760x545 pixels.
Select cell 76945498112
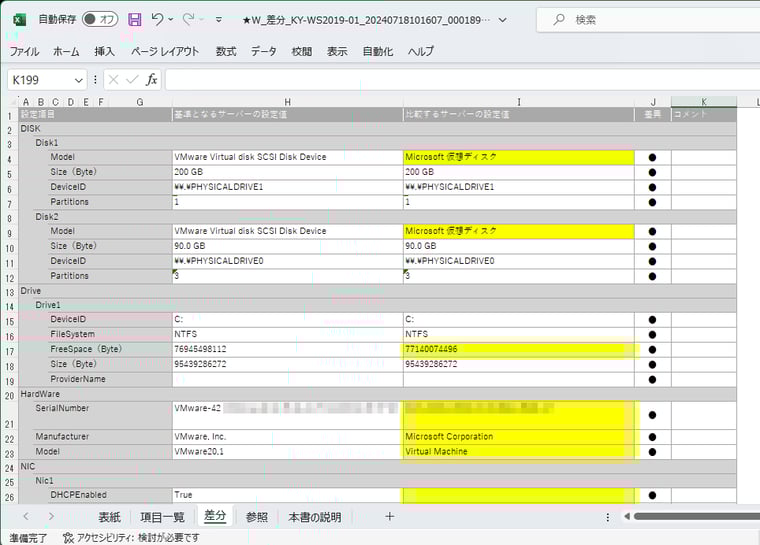click(287, 350)
